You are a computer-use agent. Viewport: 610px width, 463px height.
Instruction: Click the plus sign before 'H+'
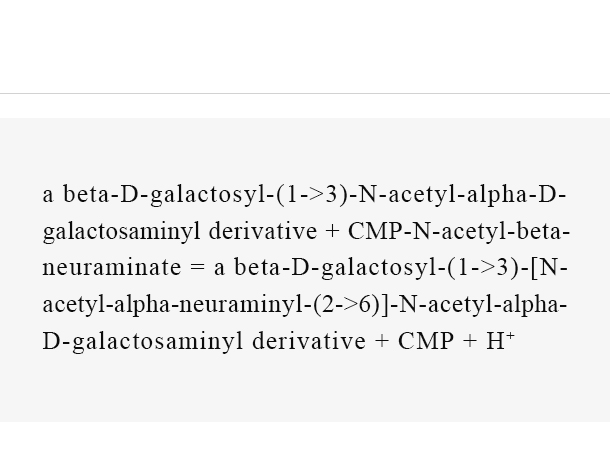(x=470, y=342)
